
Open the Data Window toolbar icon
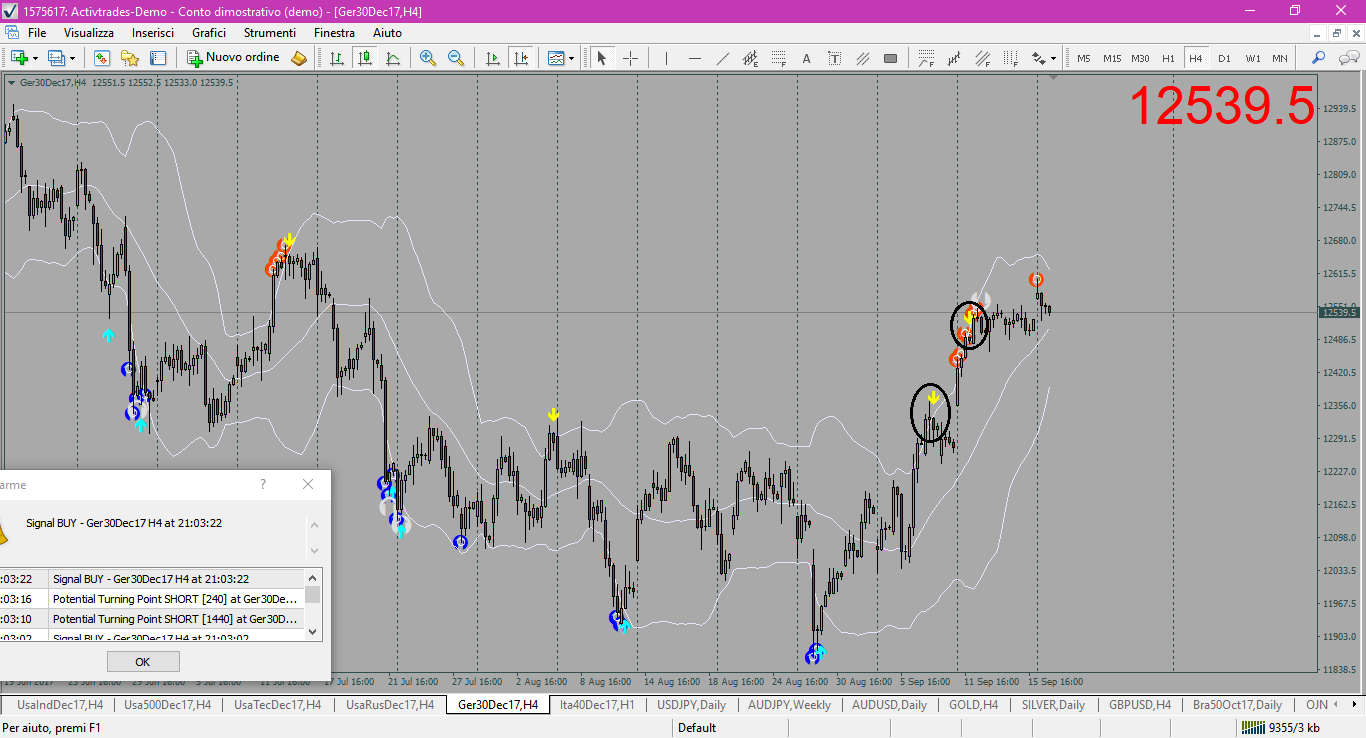(157, 58)
